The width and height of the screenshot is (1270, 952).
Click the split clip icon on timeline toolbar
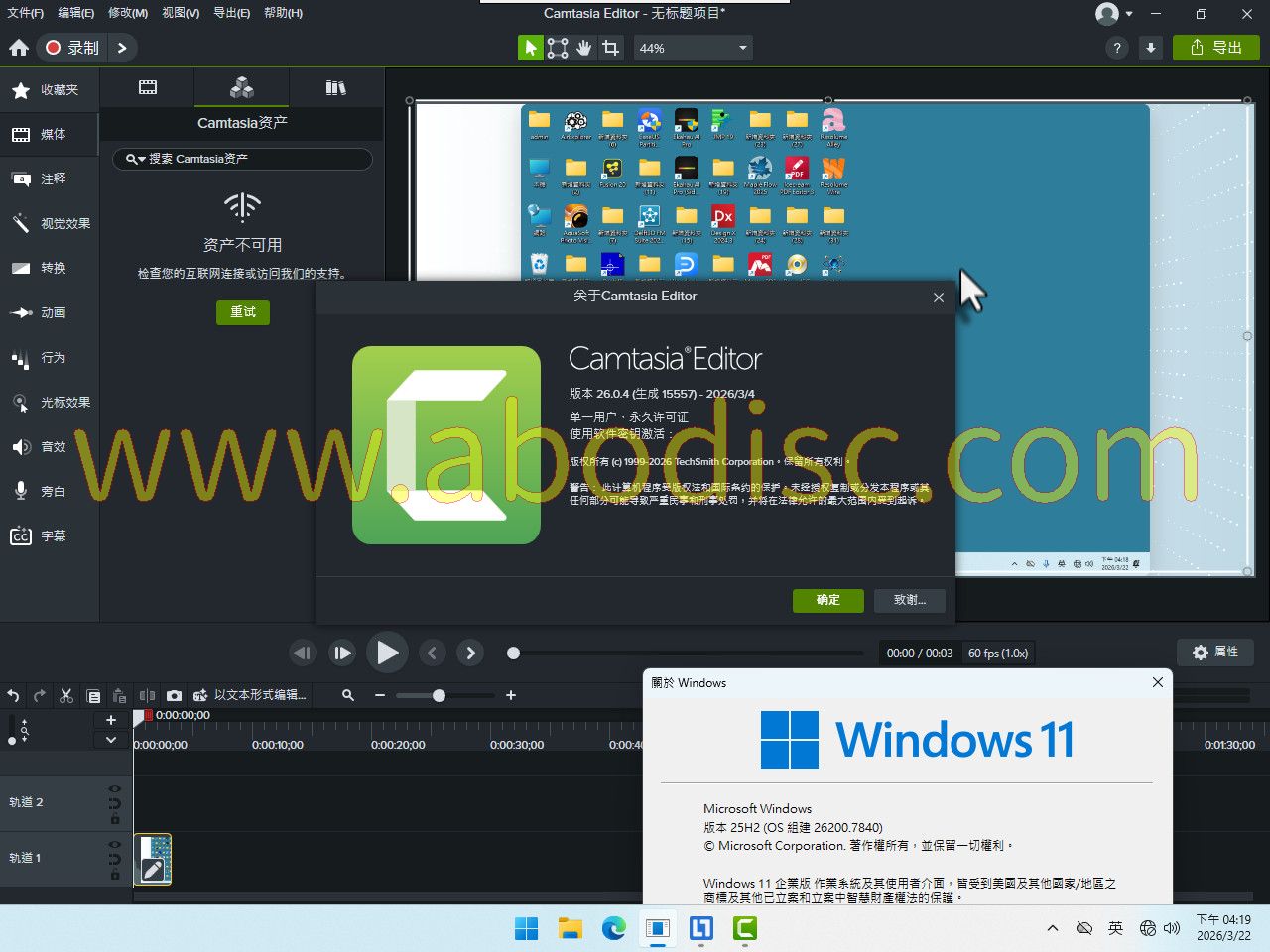[x=147, y=695]
